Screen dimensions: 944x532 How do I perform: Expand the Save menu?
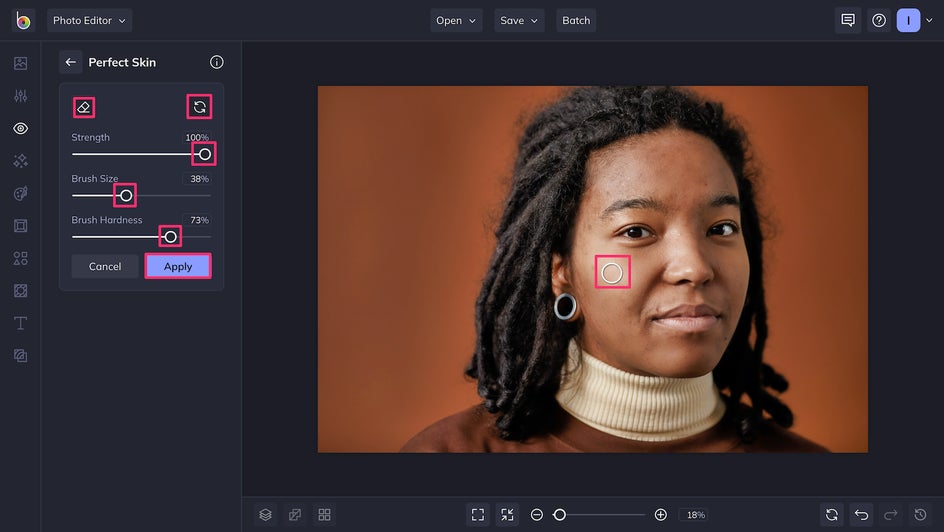point(519,20)
